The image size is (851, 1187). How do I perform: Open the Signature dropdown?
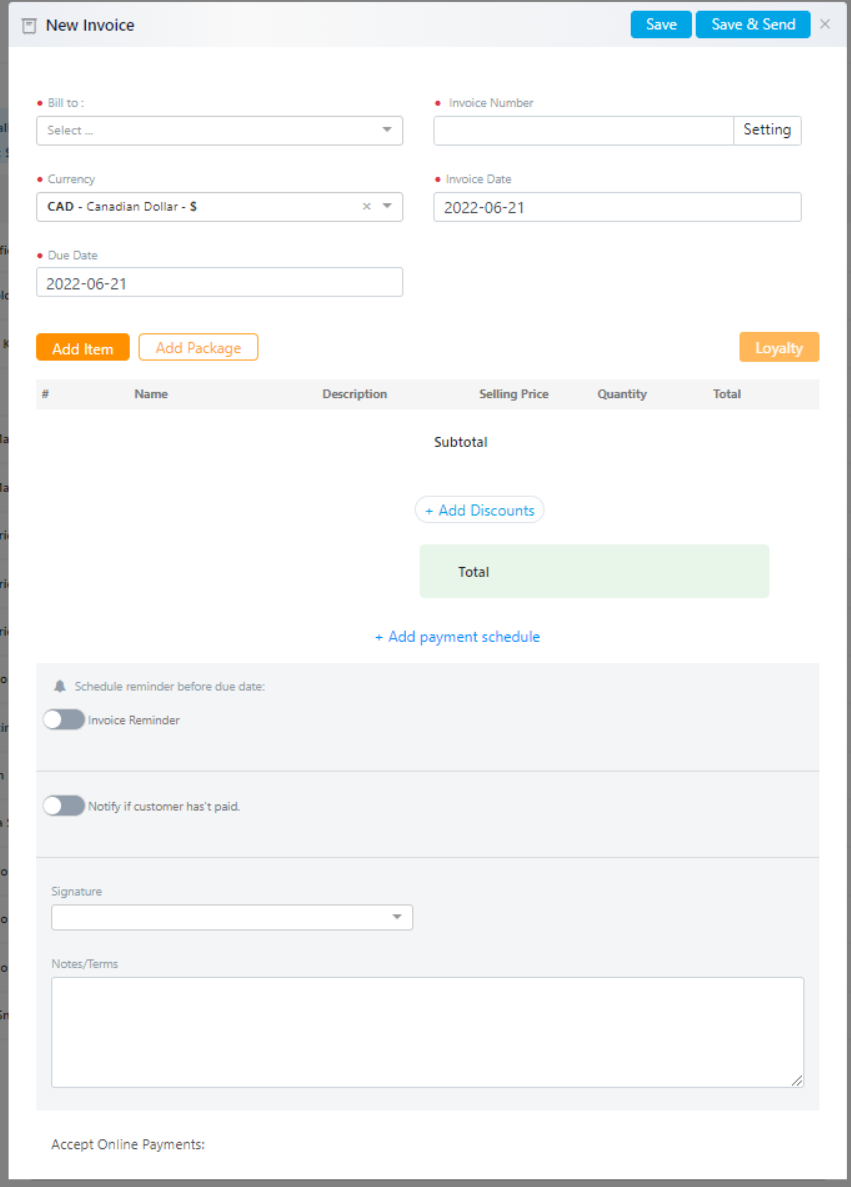pyautogui.click(x=232, y=917)
